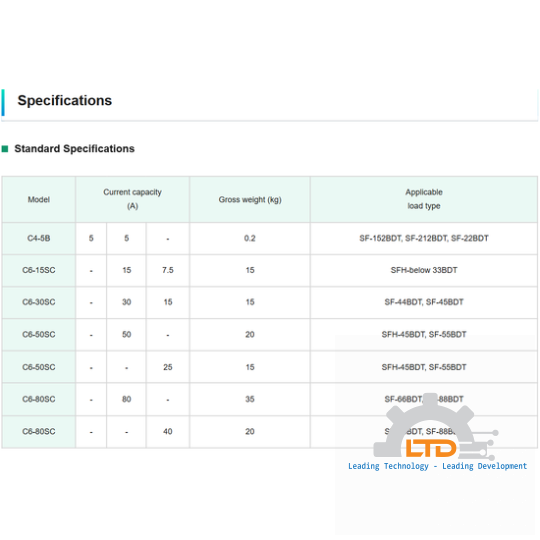Click gross weight "15" in the C6-30SC row
This screenshot has height=540, width=540.
pyautogui.click(x=250, y=302)
